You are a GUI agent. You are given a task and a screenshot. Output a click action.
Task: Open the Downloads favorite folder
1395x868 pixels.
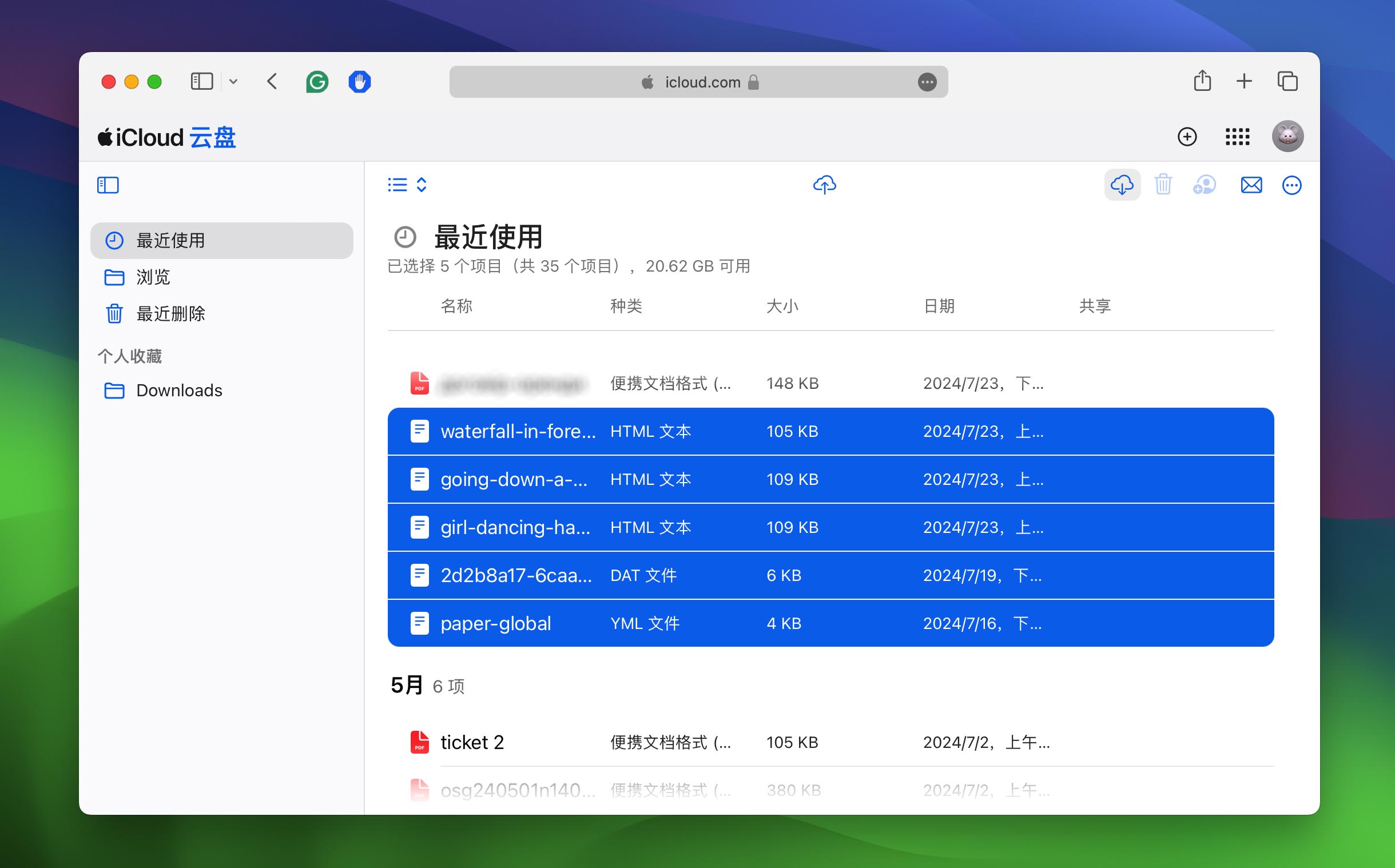tap(221, 391)
